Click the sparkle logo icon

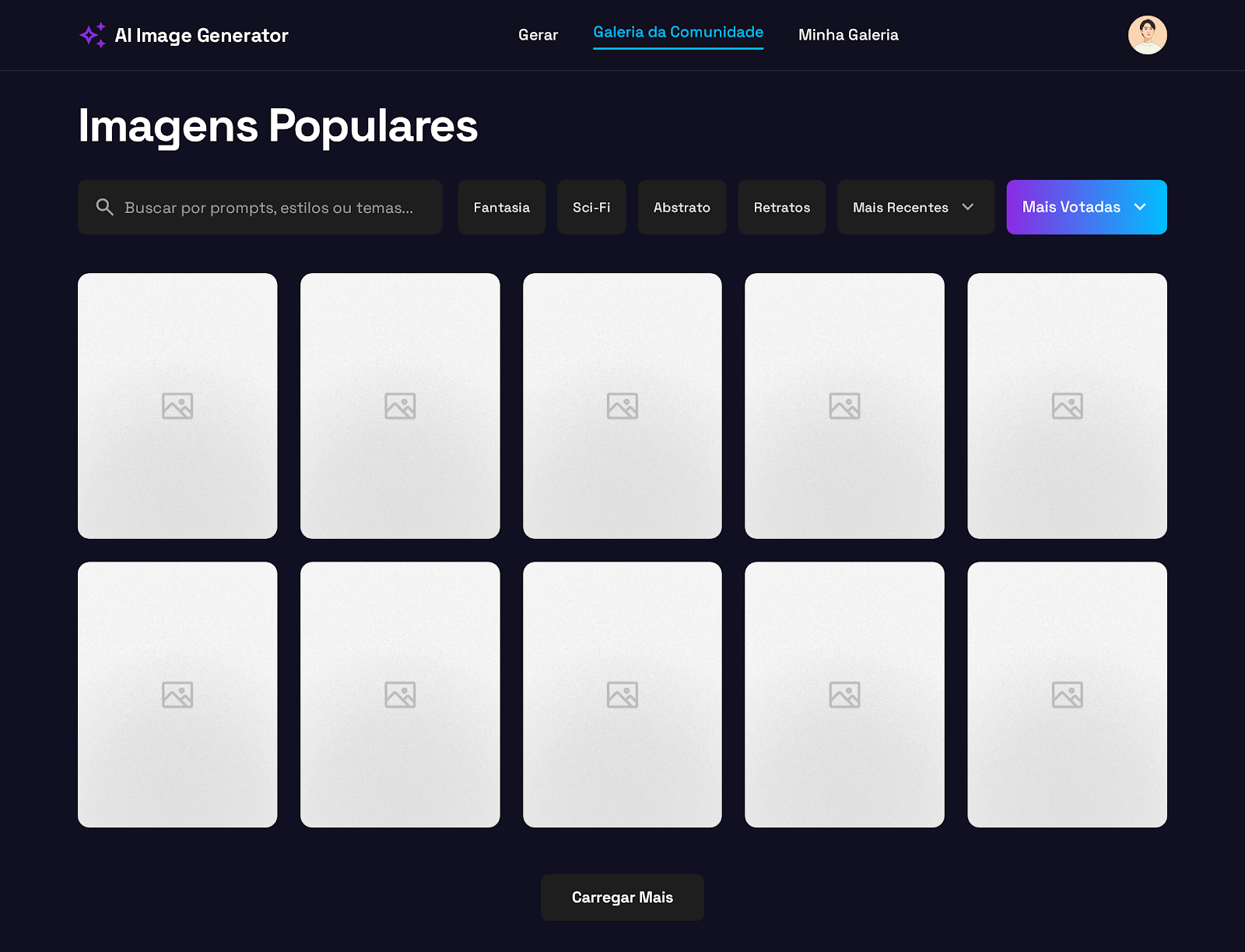coord(93,36)
